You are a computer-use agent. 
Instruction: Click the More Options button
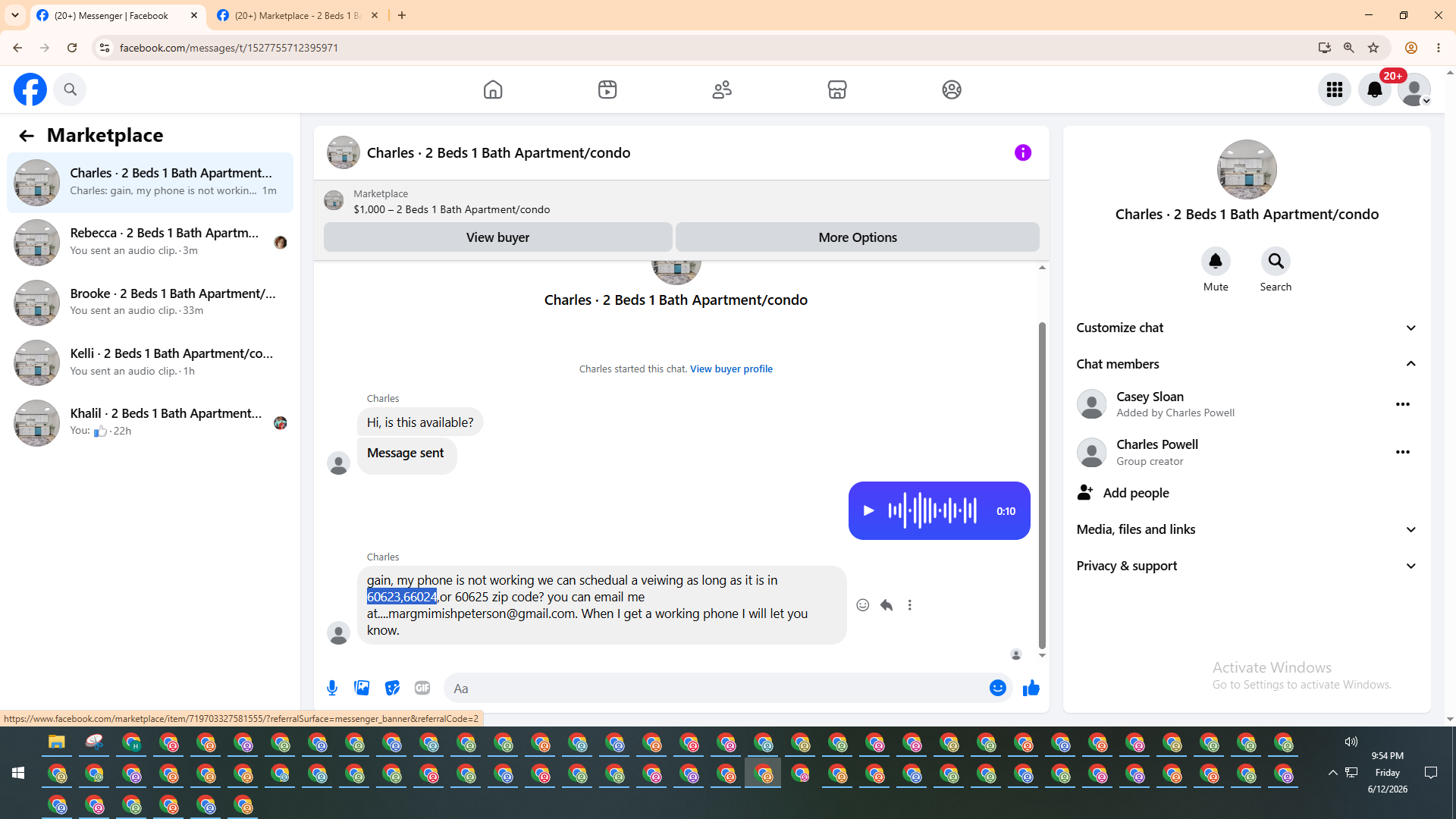tap(858, 237)
